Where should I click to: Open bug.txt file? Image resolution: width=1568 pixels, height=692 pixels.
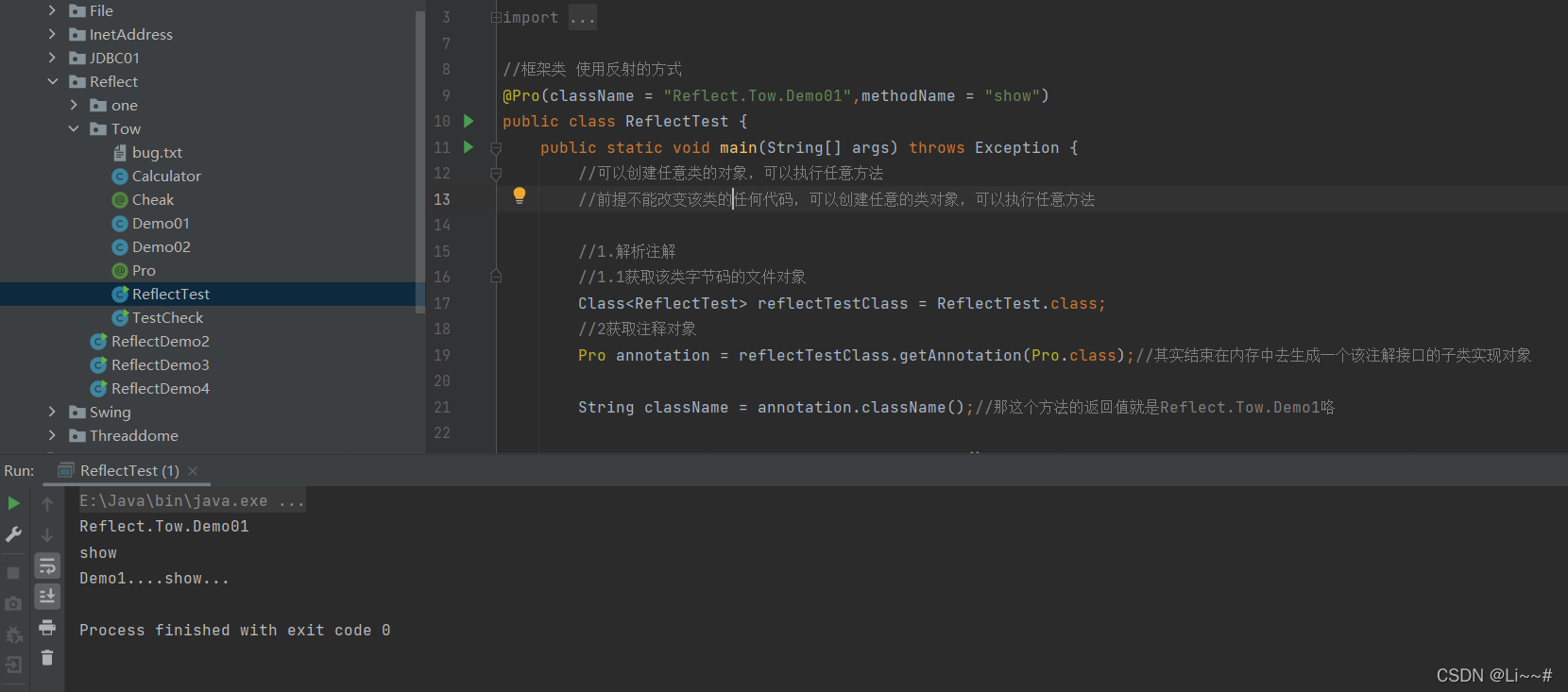click(157, 152)
